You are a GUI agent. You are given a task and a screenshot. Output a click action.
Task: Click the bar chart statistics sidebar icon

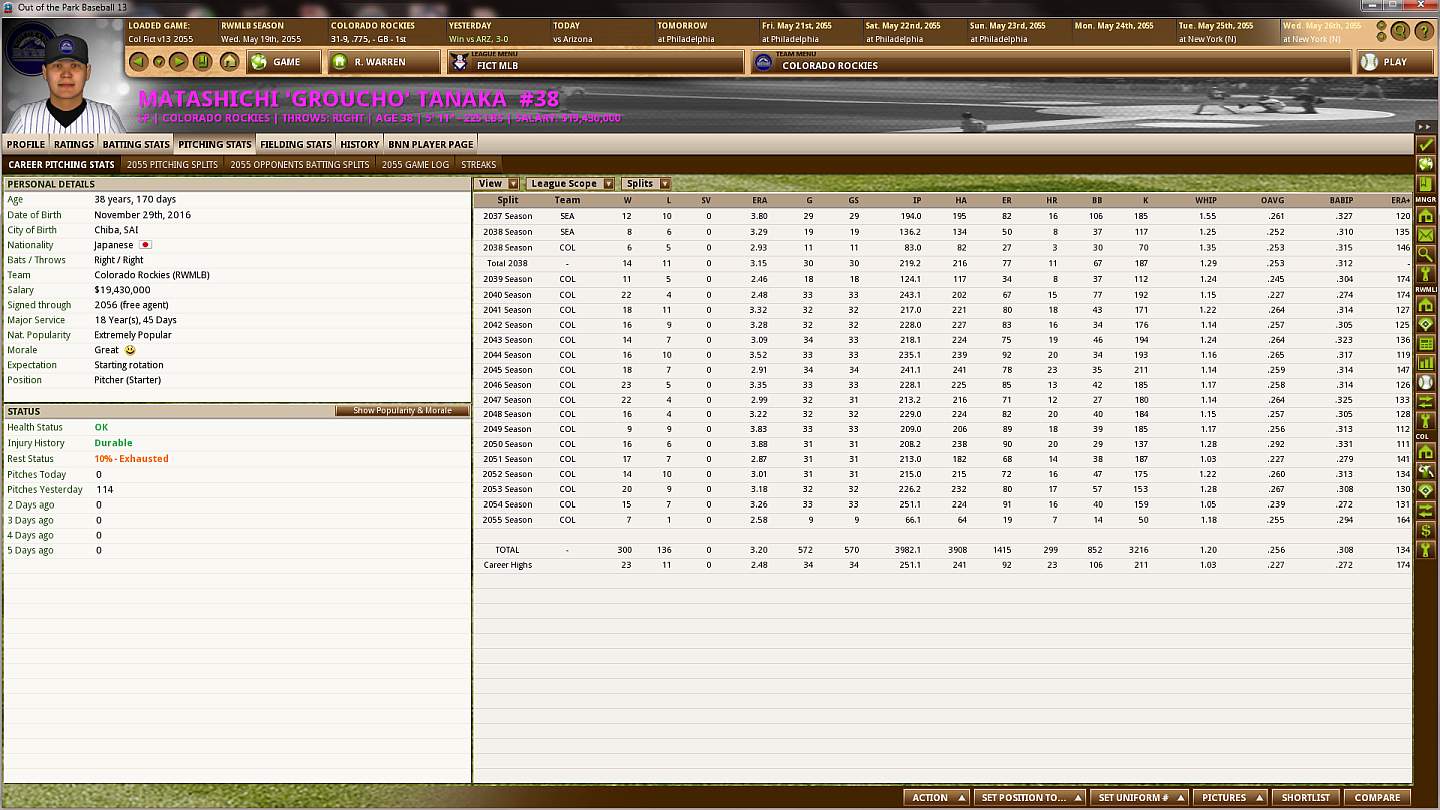pyautogui.click(x=1426, y=362)
